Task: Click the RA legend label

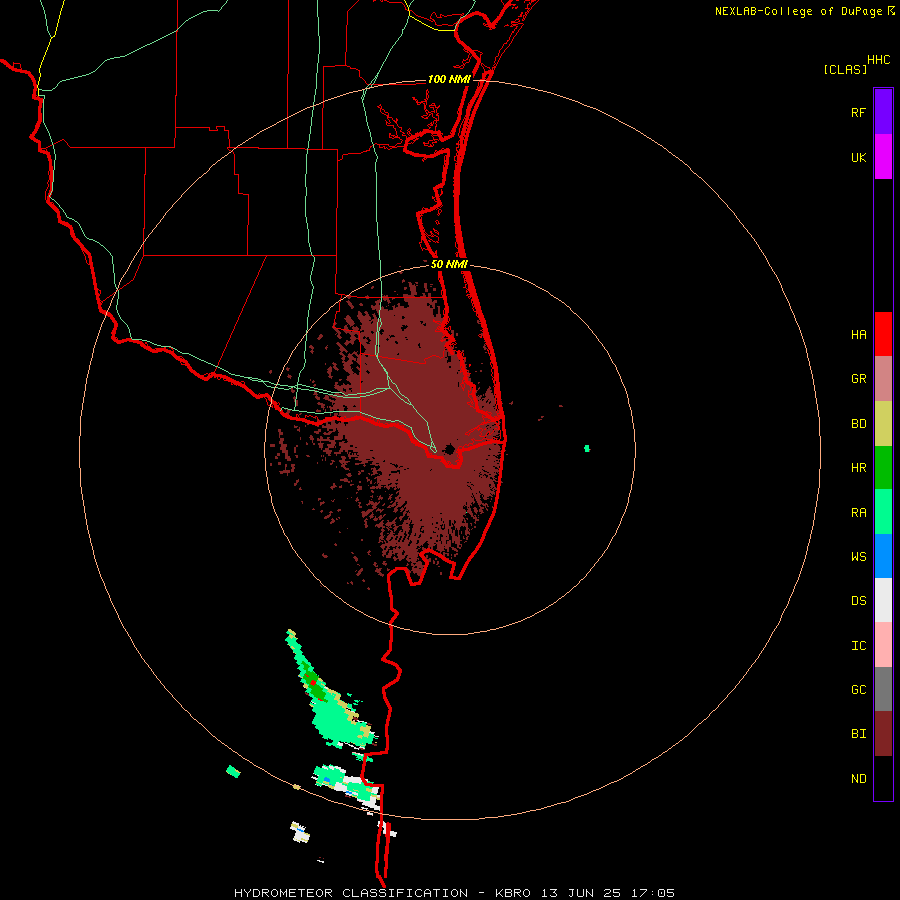Action: click(x=858, y=513)
